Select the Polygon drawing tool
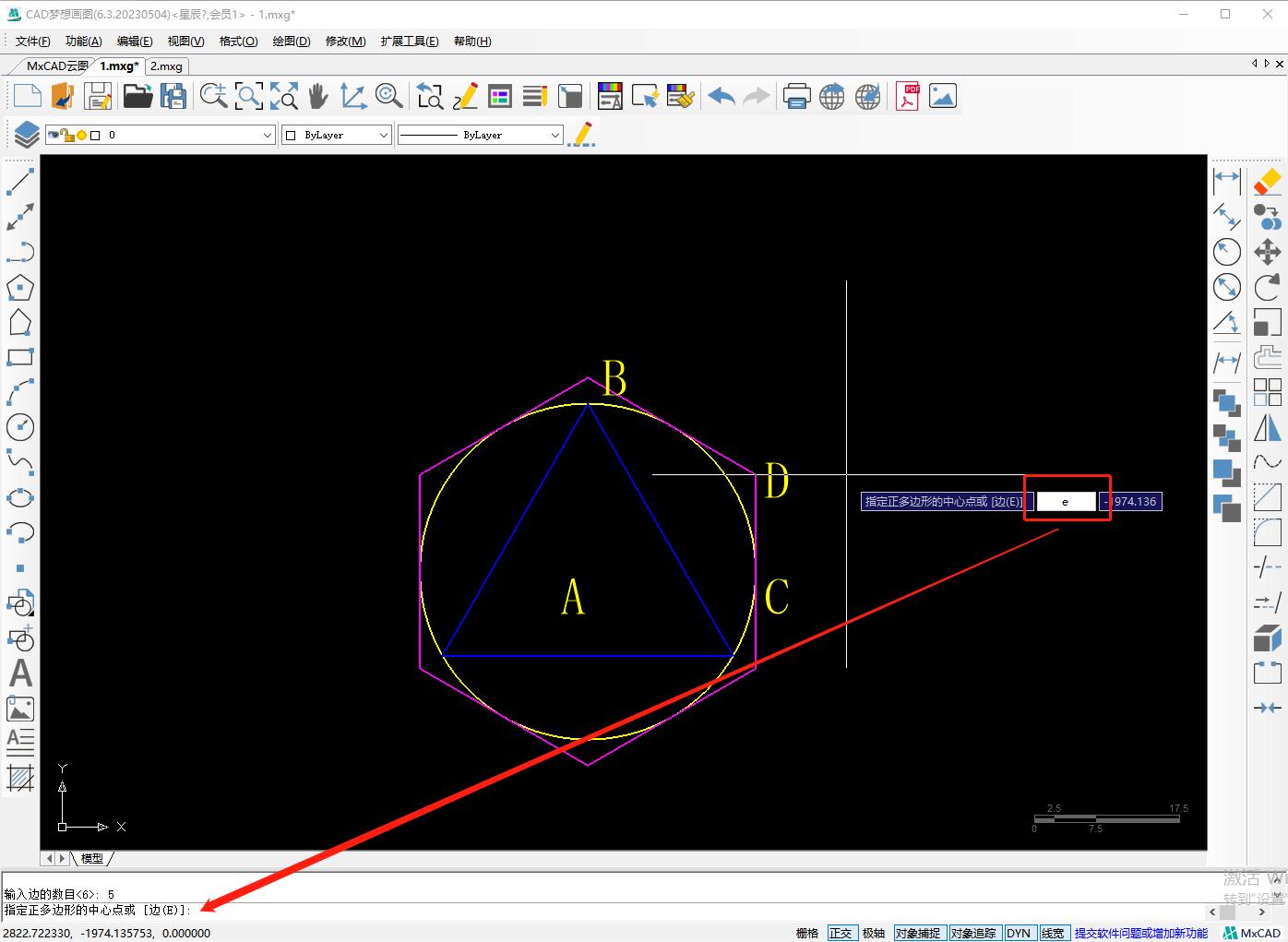The image size is (1288, 942). (20, 288)
